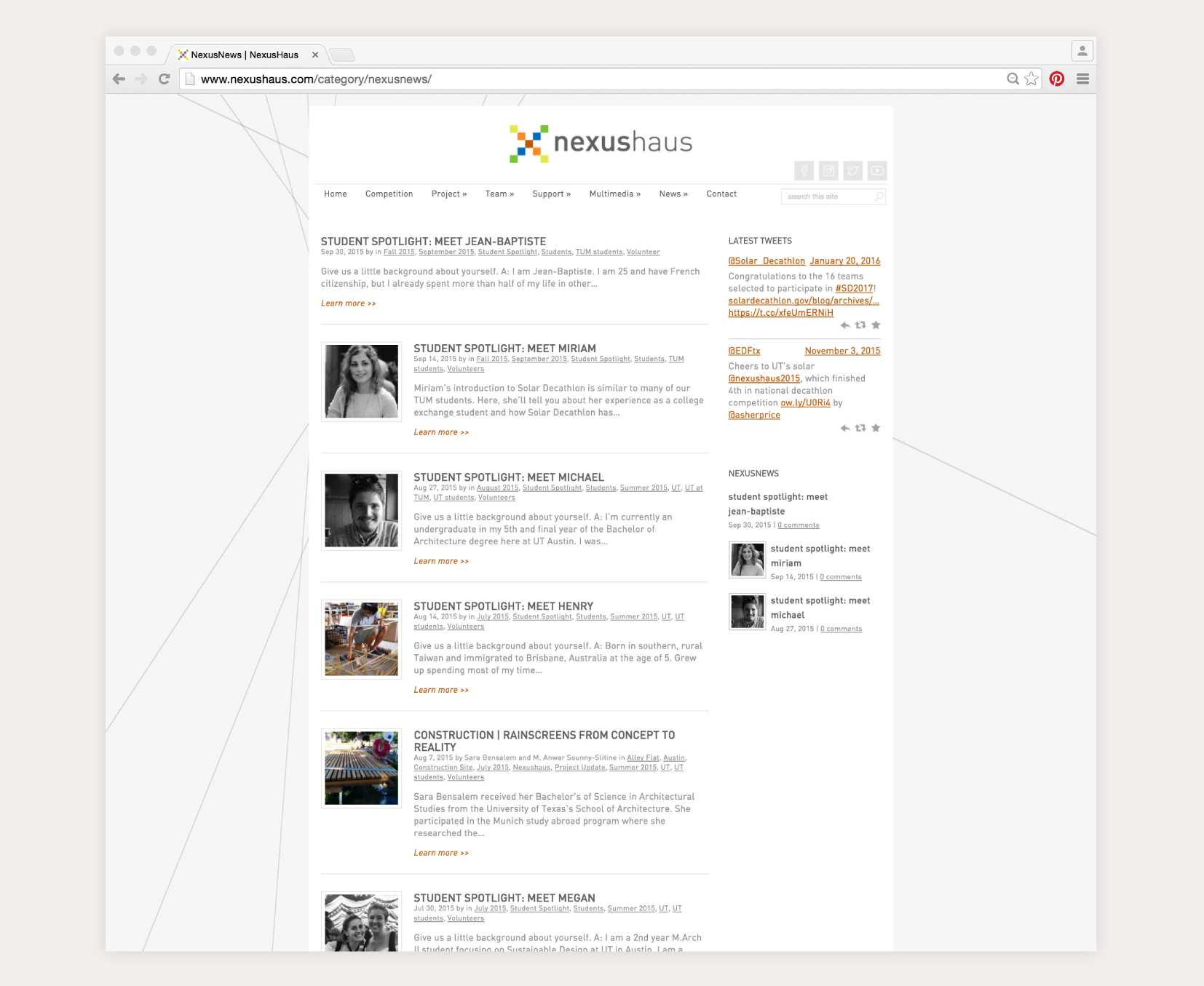Reload the page with refresh icon
The height and width of the screenshot is (986, 1204).
[165, 79]
